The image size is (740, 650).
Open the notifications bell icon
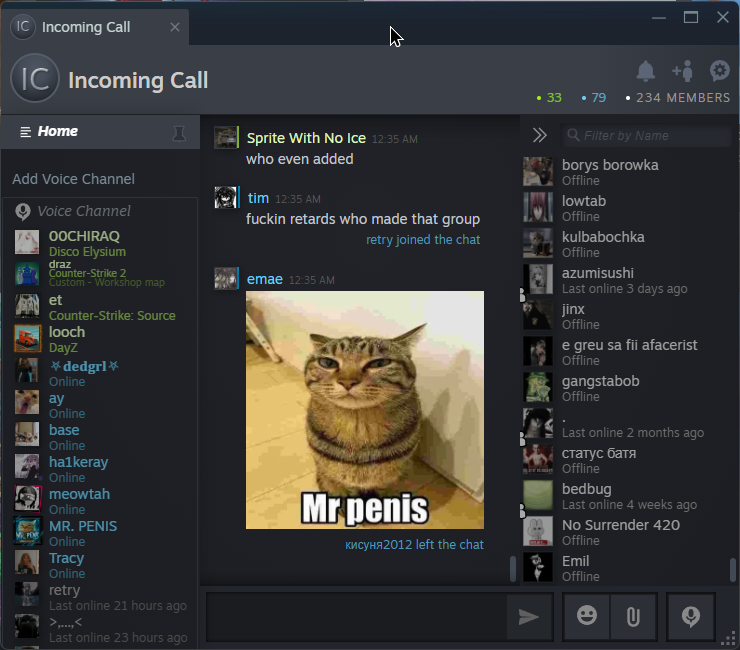(645, 71)
